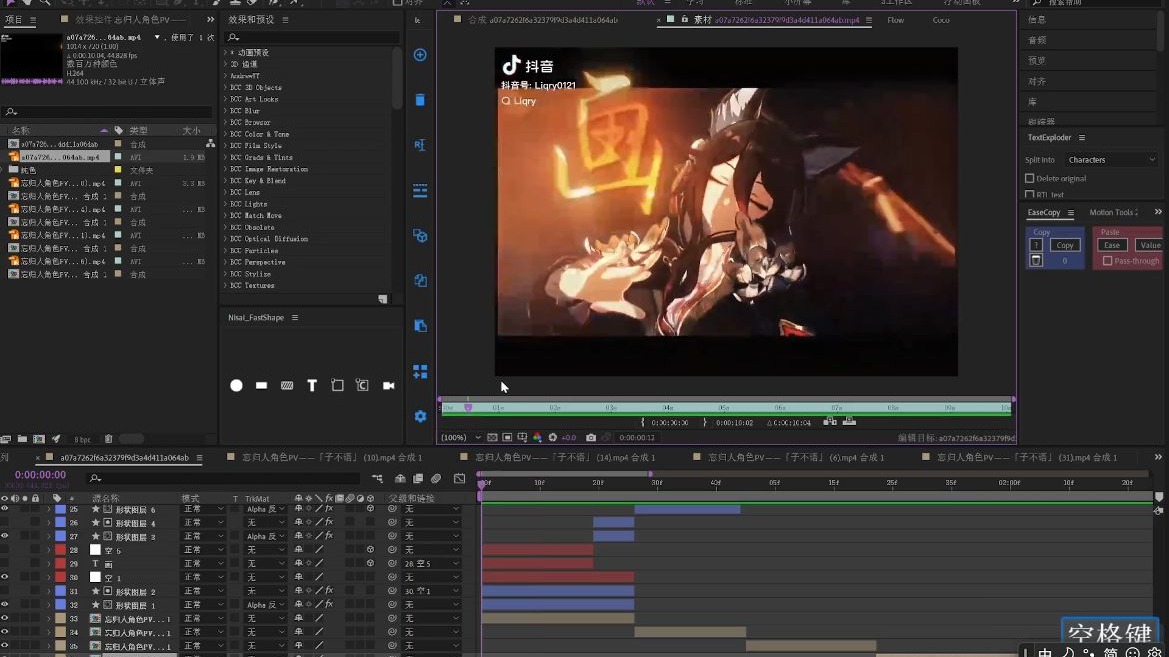Click the overlay edit icon under viewer
The image size is (1169, 657).
pyautogui.click(x=849, y=422)
